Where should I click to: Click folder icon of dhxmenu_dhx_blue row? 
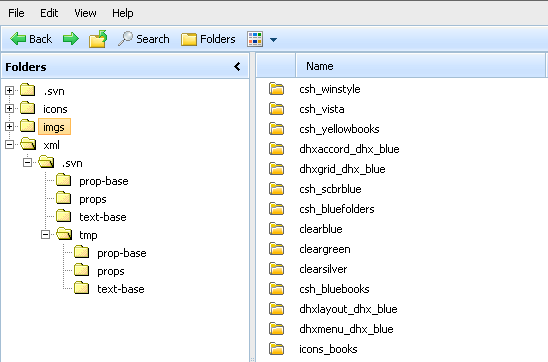coord(276,329)
